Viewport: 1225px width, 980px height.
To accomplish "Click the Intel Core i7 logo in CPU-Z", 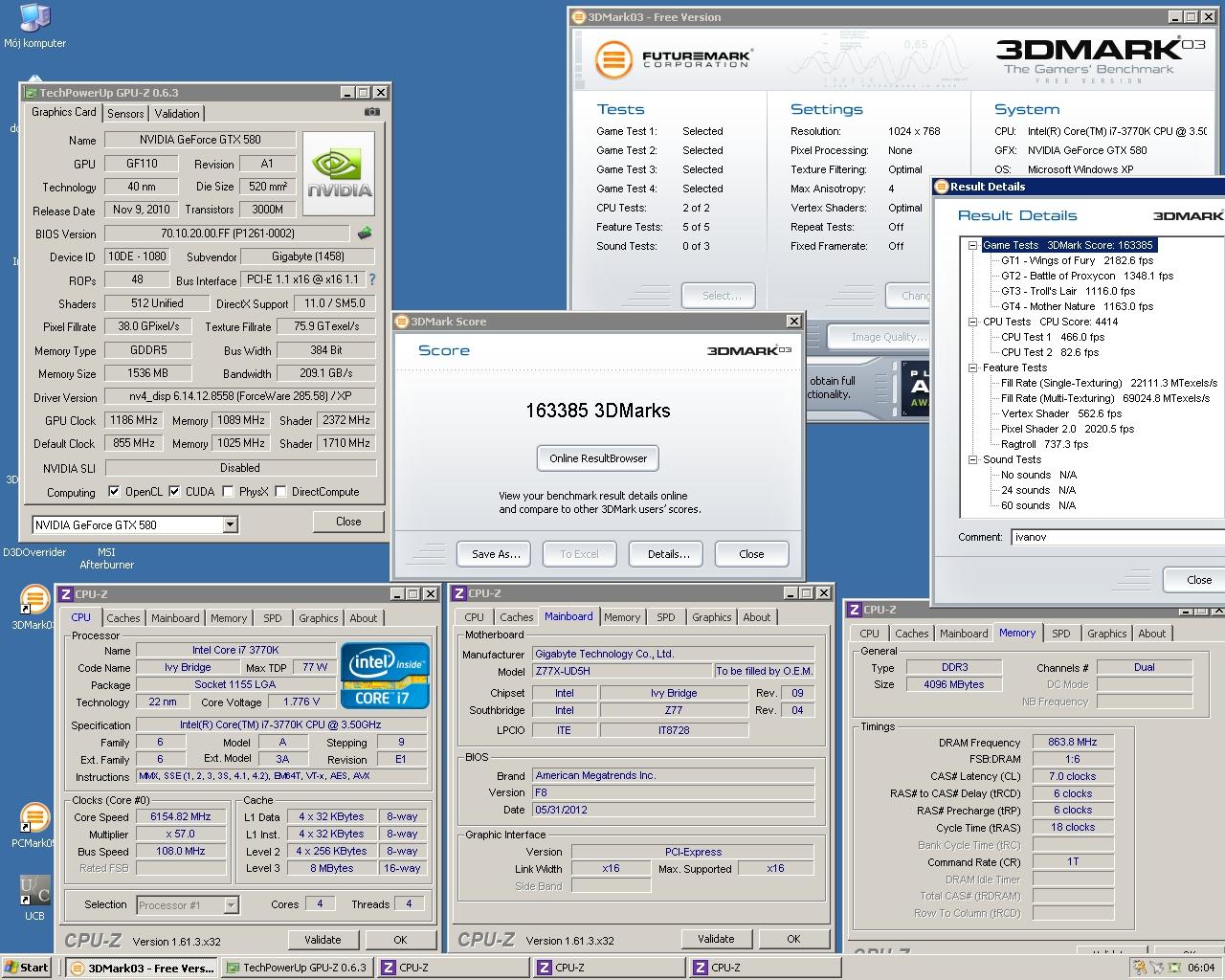I will (x=385, y=675).
